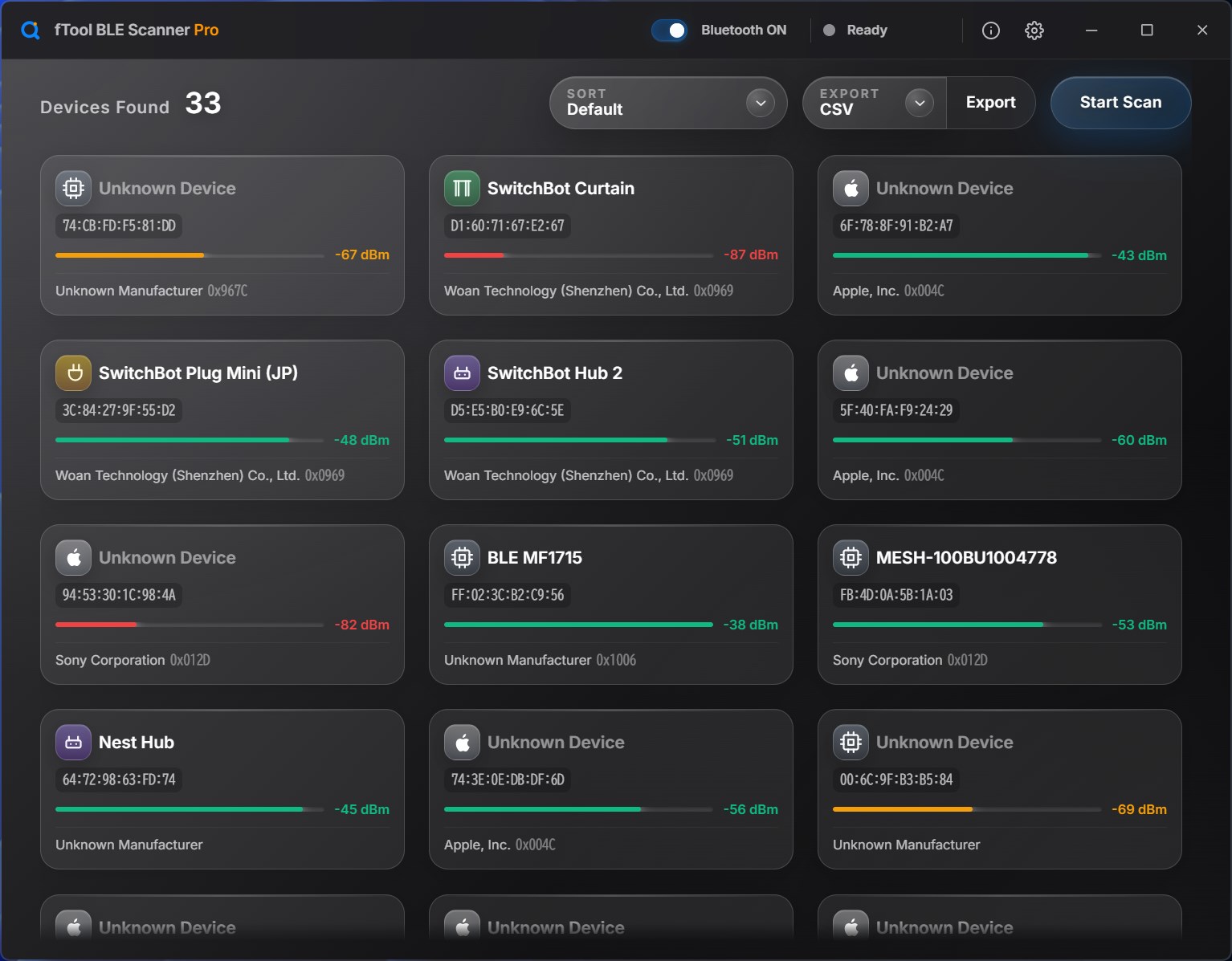Select MAC address 5F:40:FA:F9:24:29
This screenshot has width=1232, height=961.
(x=896, y=410)
